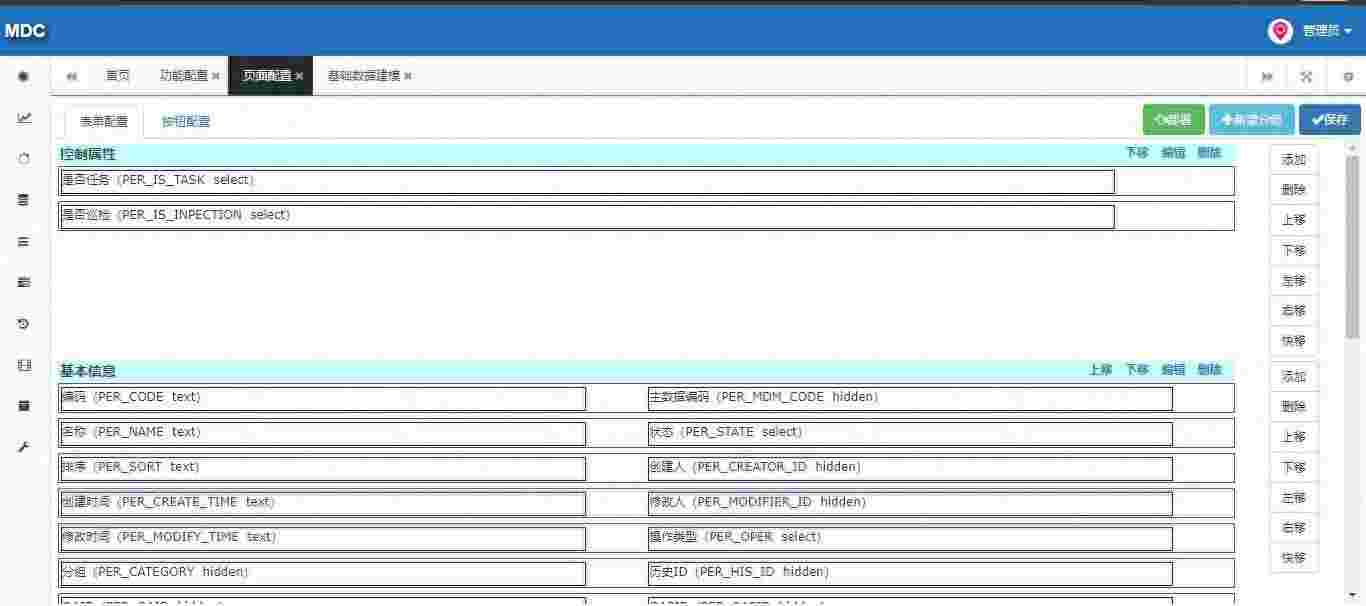Open the sidebar icon just above the history clock
The image size is (1366, 606).
[24, 283]
